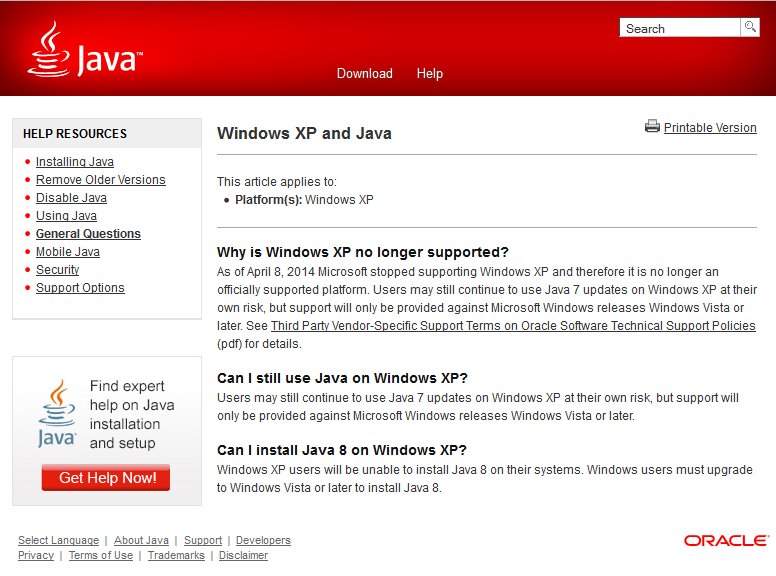The width and height of the screenshot is (776, 576).
Task: Open Support Options link
Action: pyautogui.click(x=80, y=288)
